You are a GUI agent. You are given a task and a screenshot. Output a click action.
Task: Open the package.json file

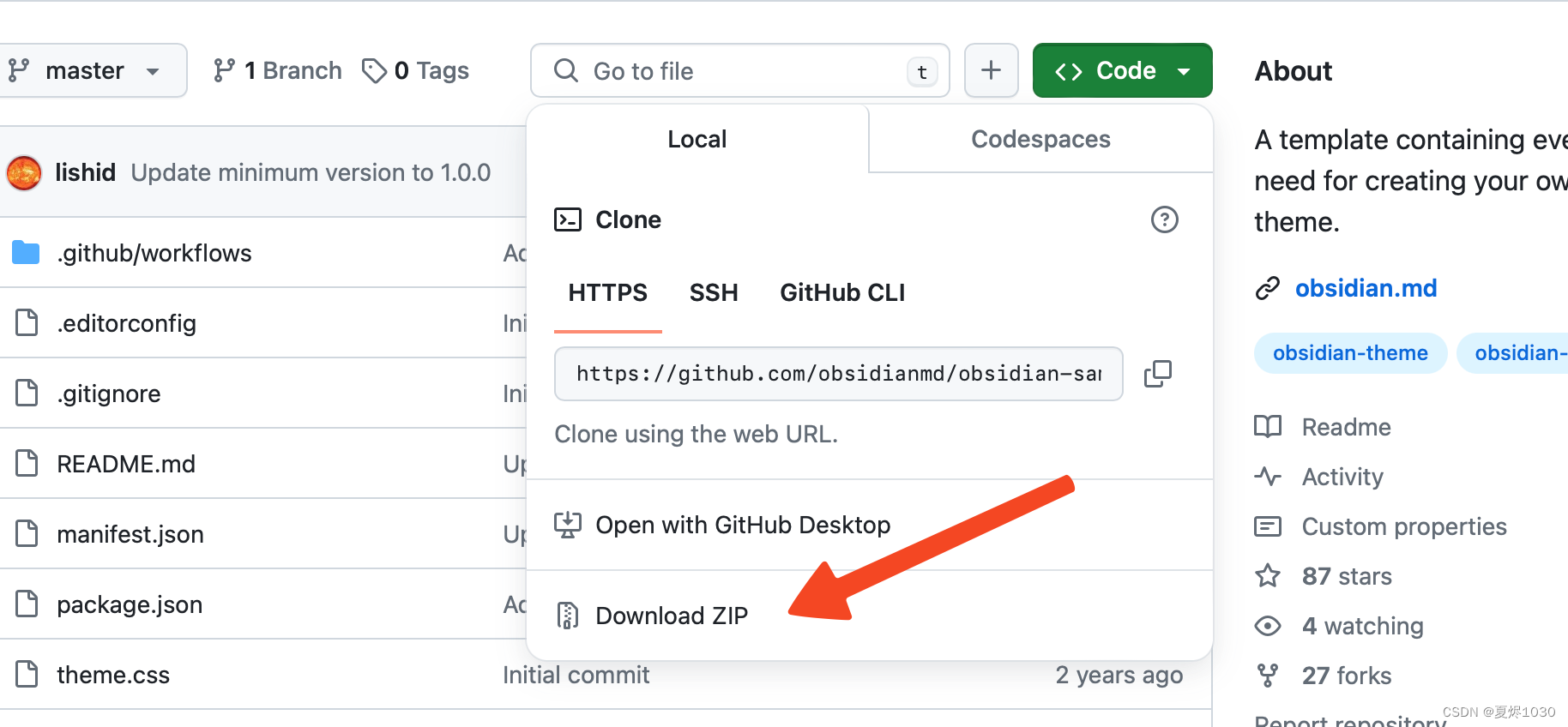coord(130,604)
